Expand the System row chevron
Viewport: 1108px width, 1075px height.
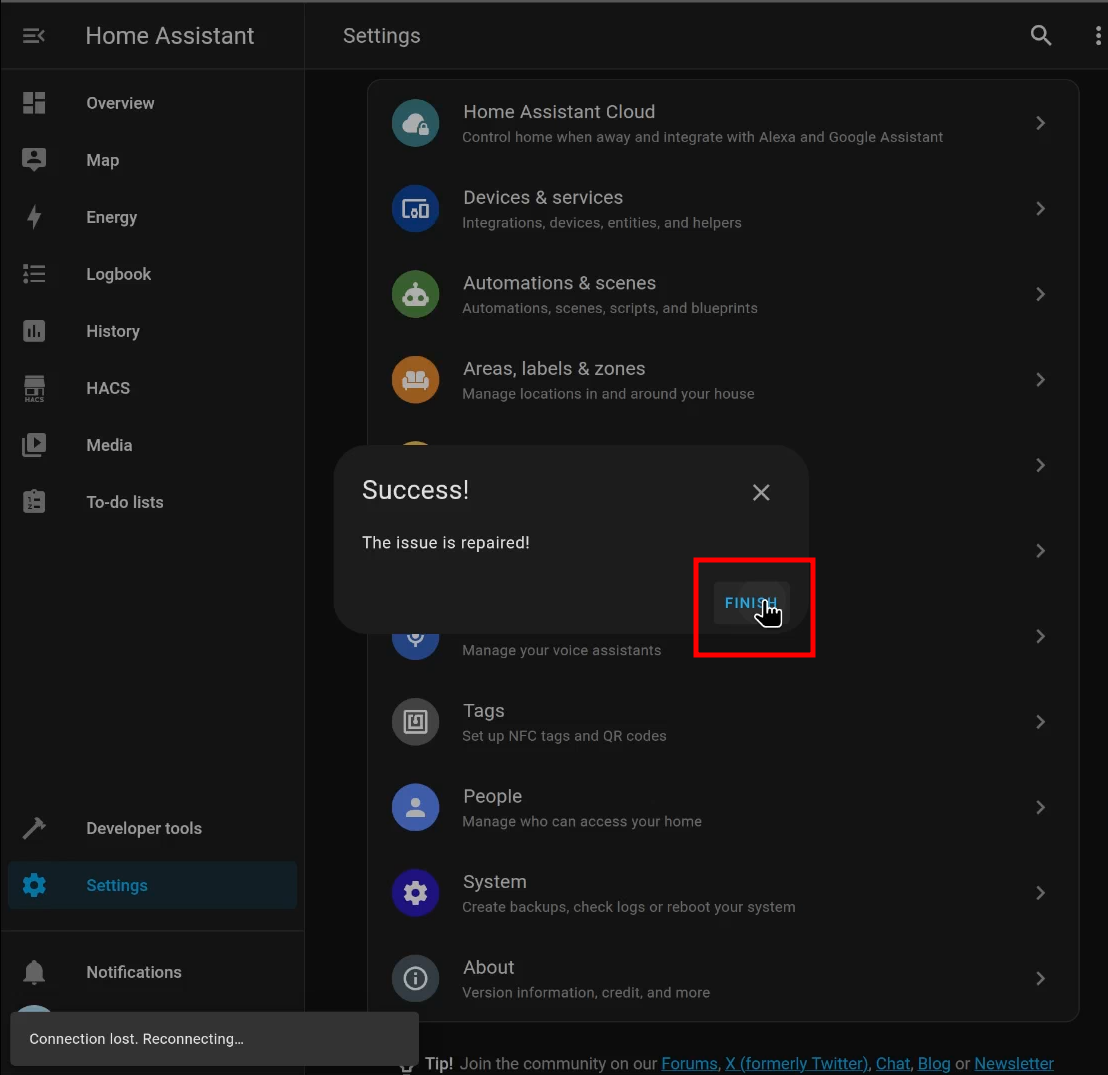point(1040,893)
